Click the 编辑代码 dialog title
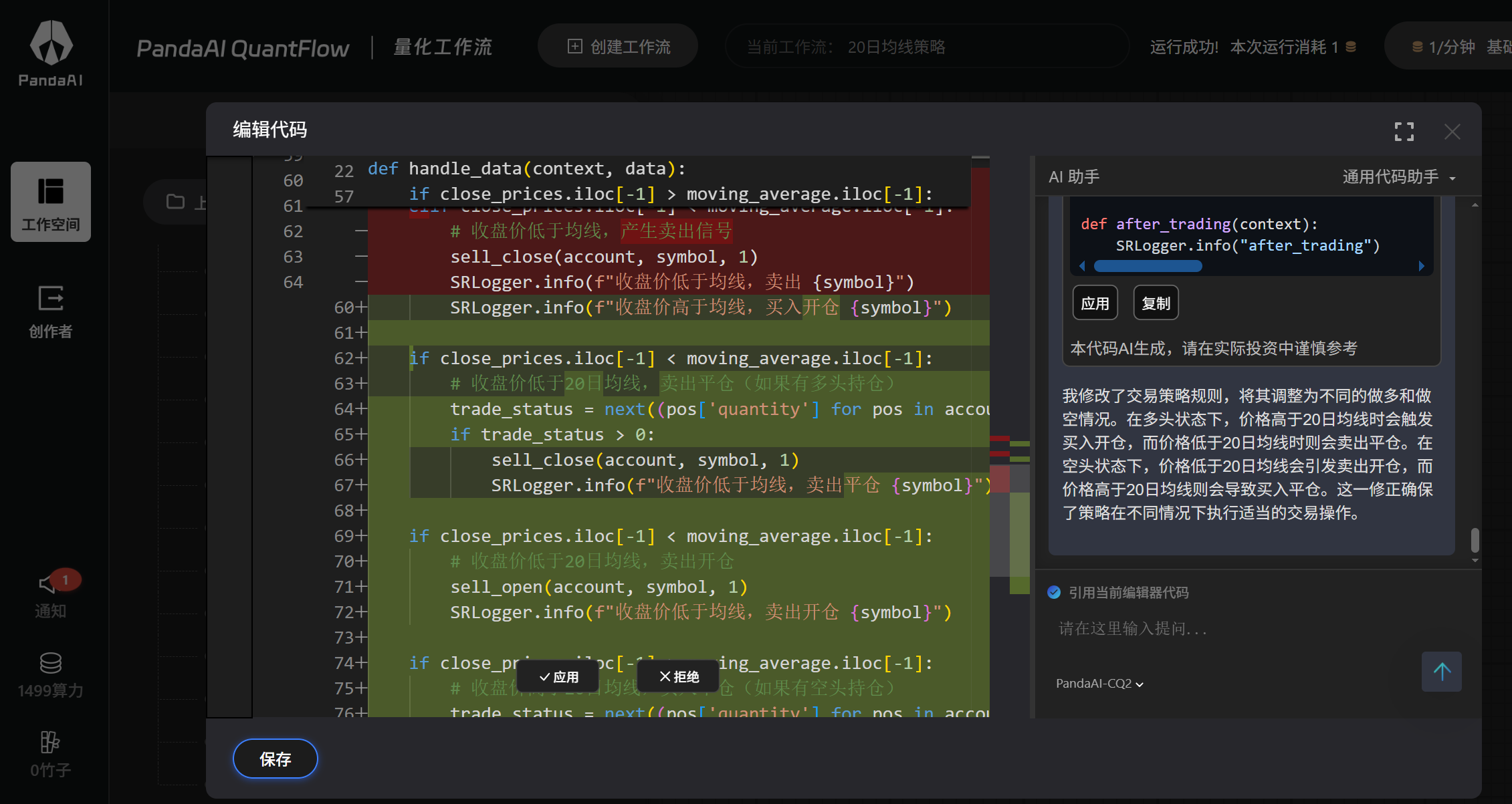1512x804 pixels. tap(270, 130)
